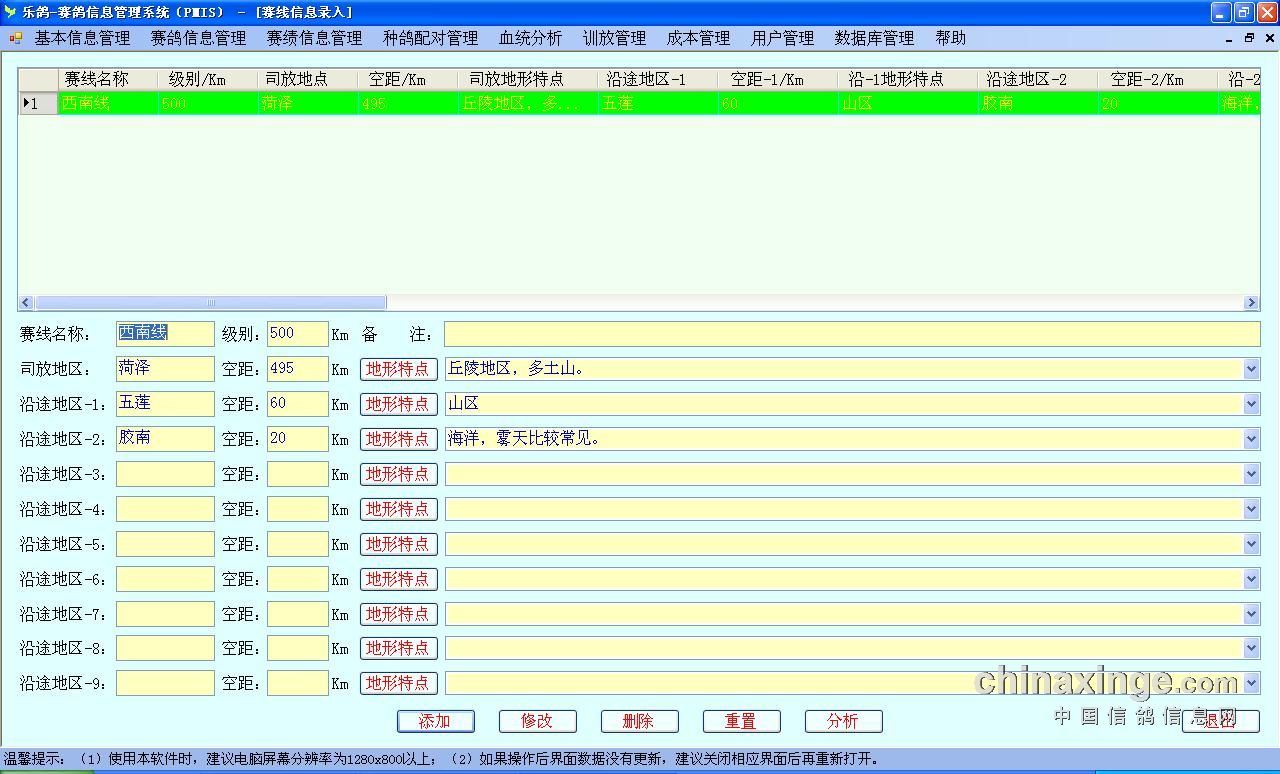Viewport: 1280px width, 774px height.
Task: Click the 司放地形特点 column header
Action: (527, 80)
